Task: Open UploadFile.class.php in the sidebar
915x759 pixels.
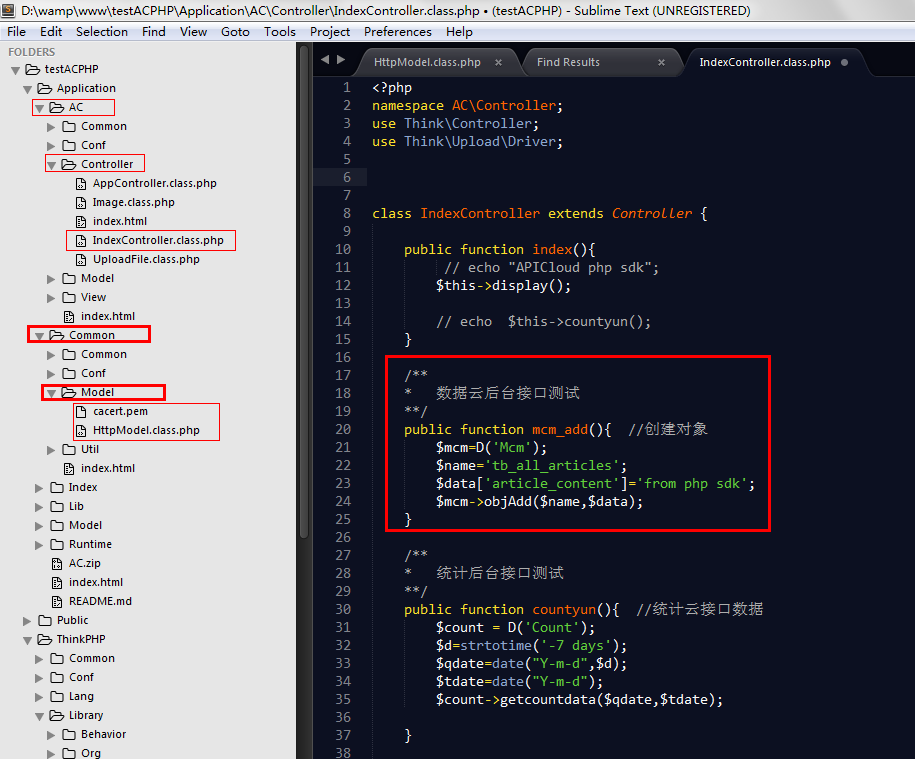Action: [146, 259]
